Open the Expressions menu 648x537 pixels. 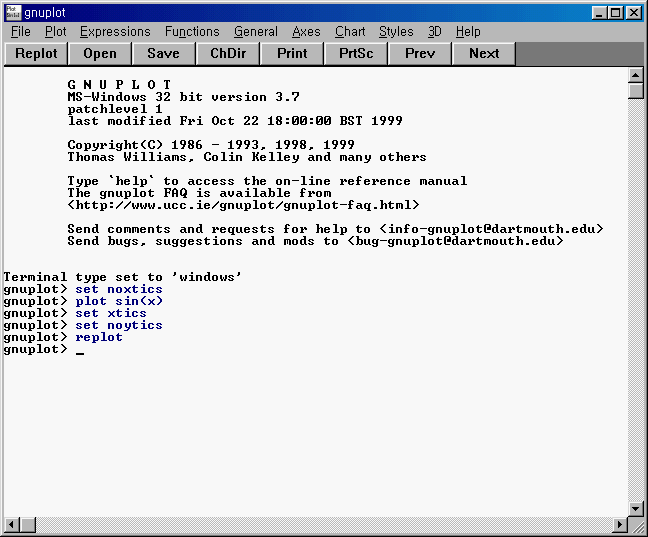115,31
